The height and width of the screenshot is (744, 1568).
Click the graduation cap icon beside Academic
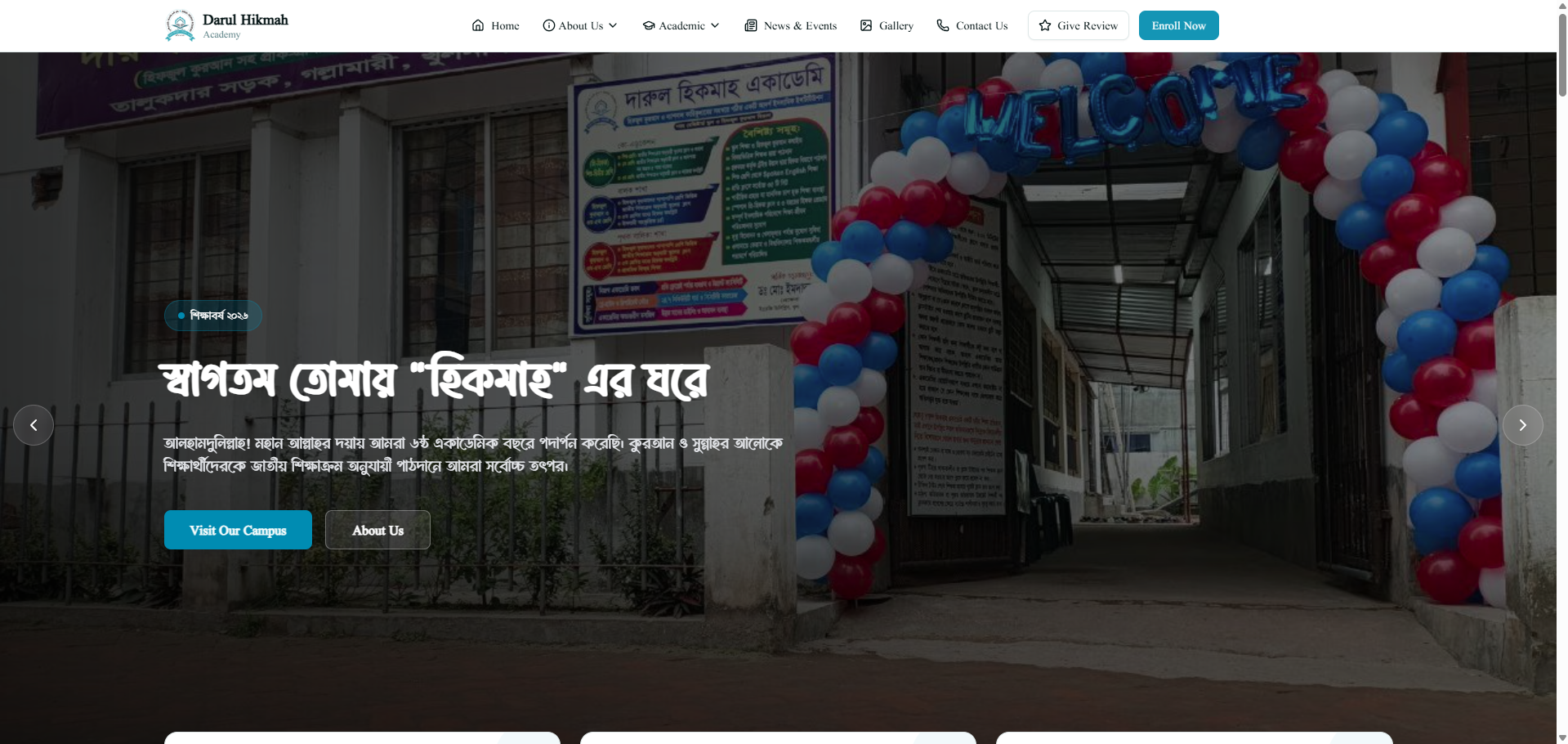649,25
